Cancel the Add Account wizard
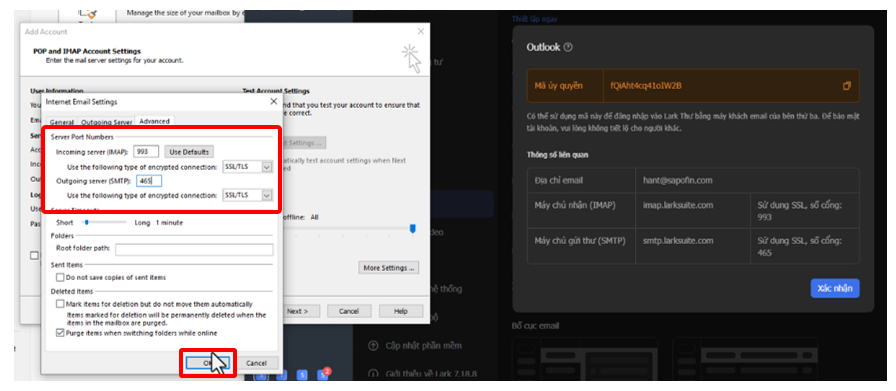The width and height of the screenshot is (896, 391). tap(349, 312)
